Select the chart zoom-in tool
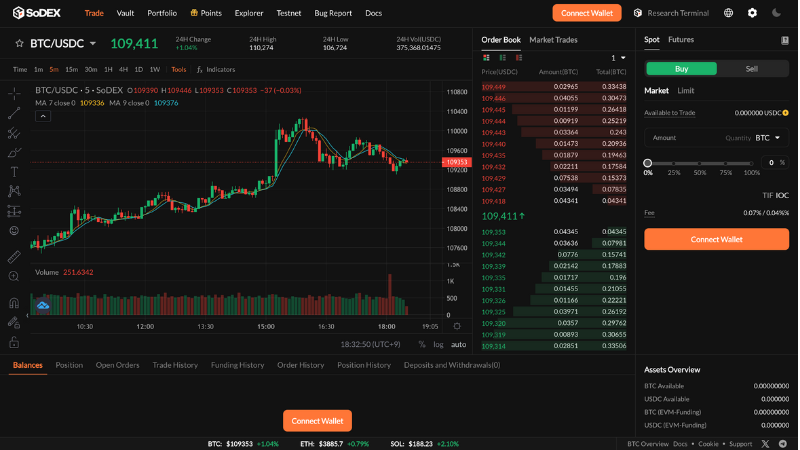The width and height of the screenshot is (800, 450). click(x=14, y=276)
